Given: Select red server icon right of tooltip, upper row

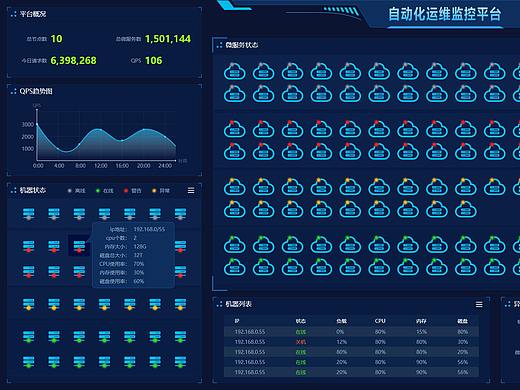Looking at the screenshot, I should point(180,246).
